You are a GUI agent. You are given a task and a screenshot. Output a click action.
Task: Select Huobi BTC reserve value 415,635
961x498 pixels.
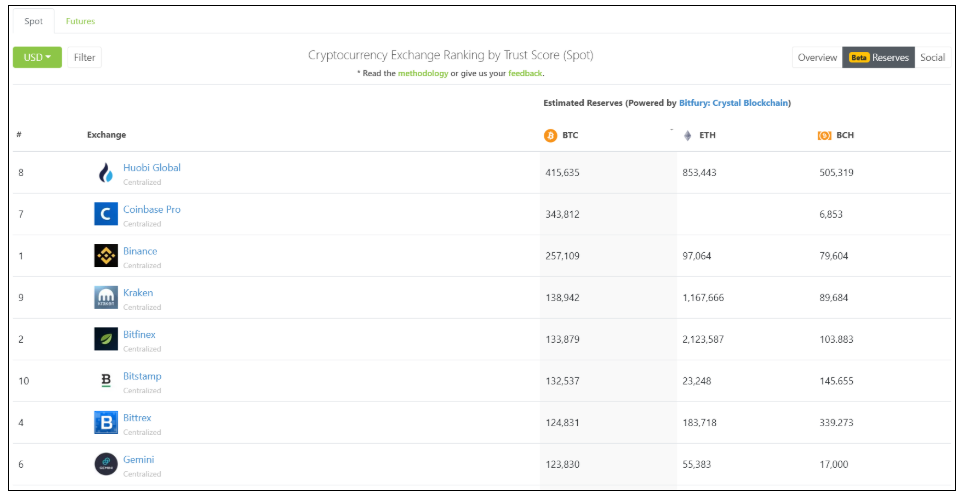(563, 173)
